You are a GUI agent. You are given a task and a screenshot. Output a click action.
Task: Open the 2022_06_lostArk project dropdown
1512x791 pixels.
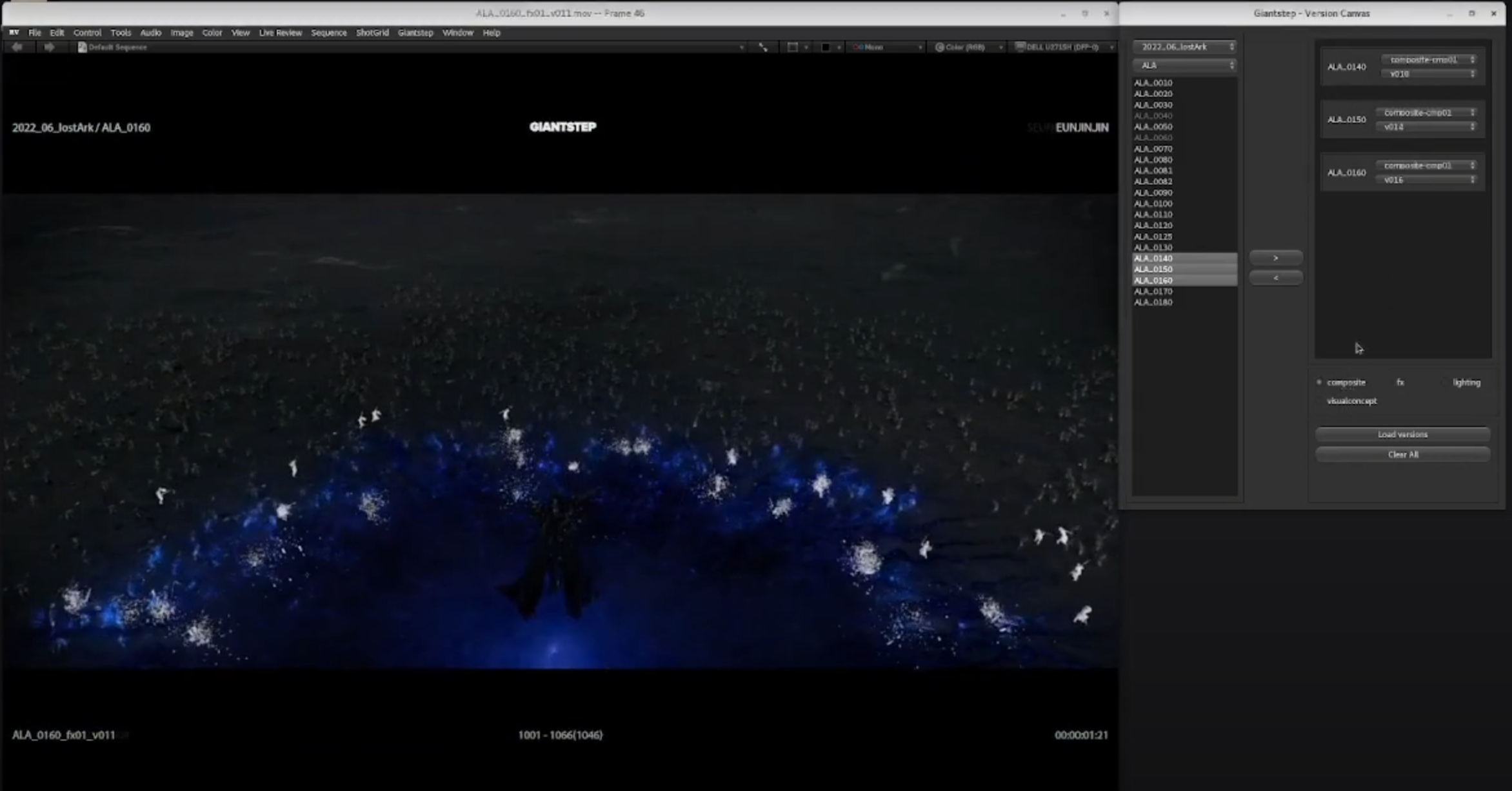click(x=1184, y=47)
